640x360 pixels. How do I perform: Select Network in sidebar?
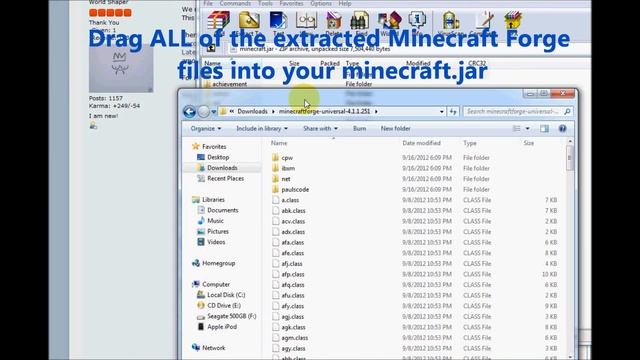click(213, 348)
